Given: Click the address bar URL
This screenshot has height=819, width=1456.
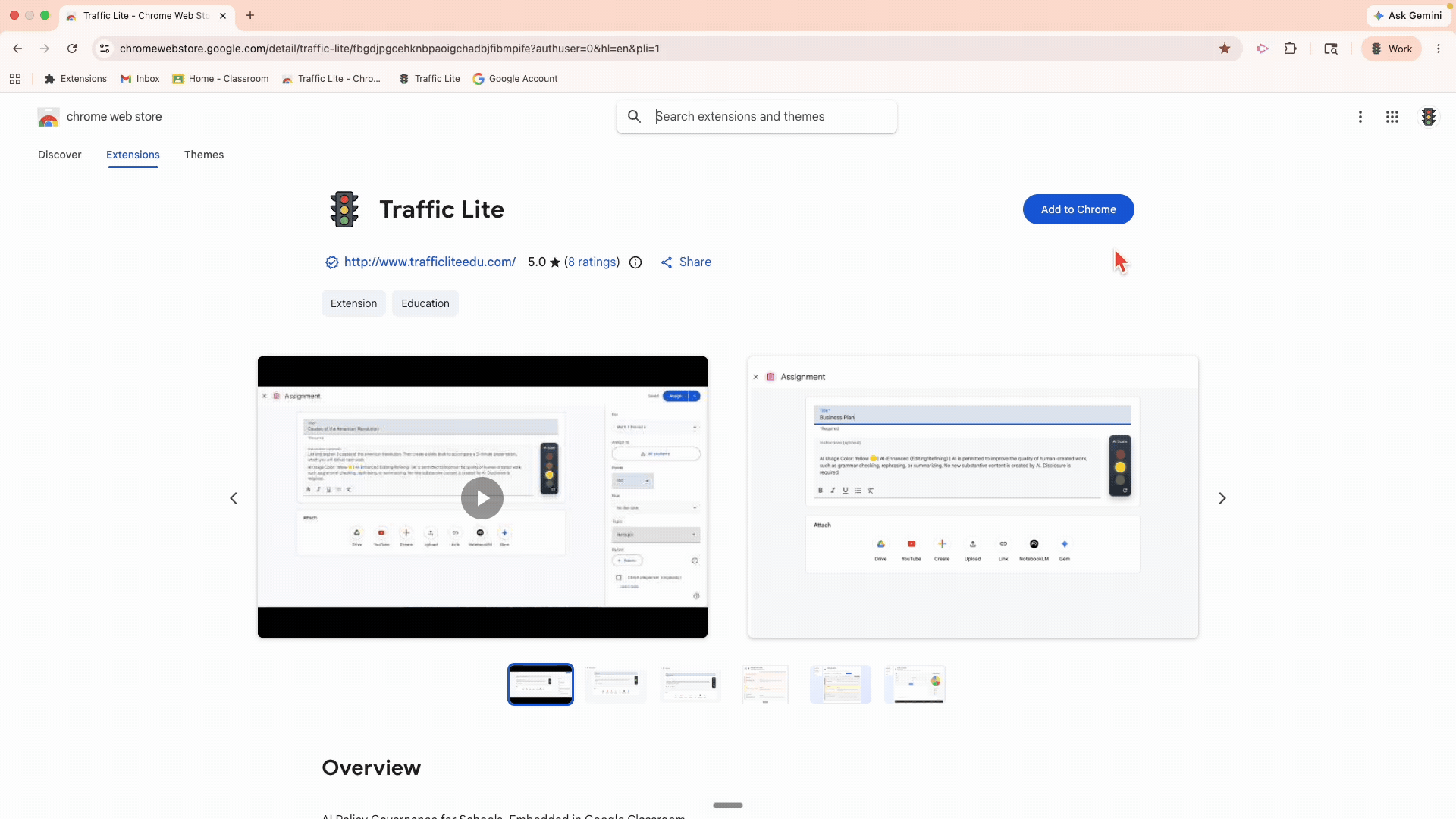Looking at the screenshot, I should pos(390,49).
